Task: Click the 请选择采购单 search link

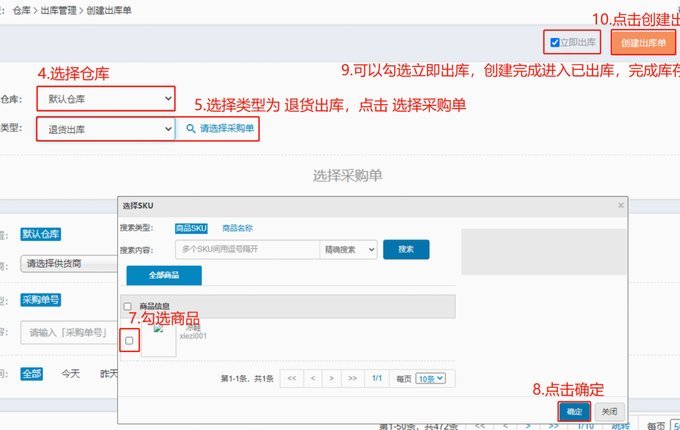Action: [220, 129]
